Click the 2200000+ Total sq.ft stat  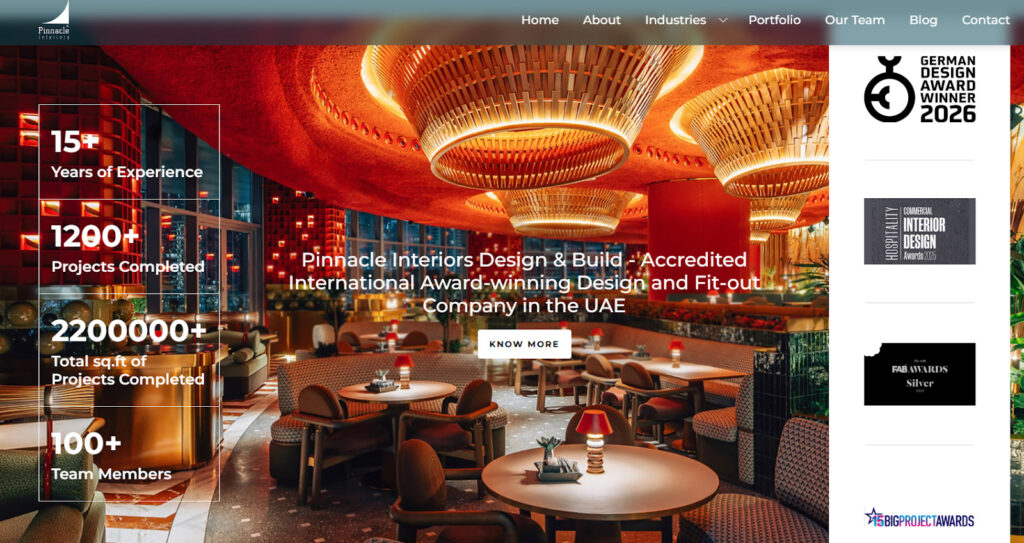(129, 351)
